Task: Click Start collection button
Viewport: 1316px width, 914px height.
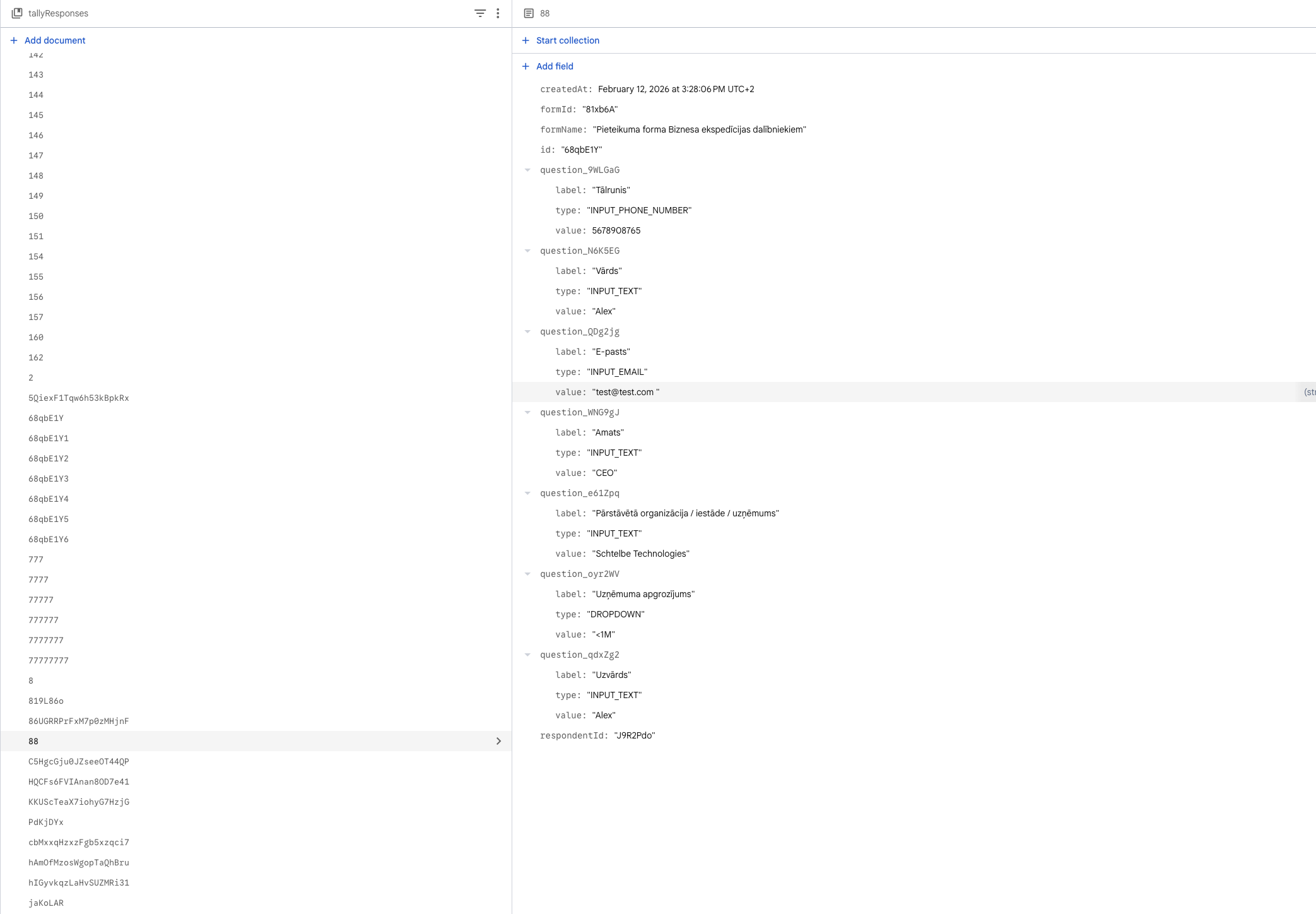Action: coord(567,40)
